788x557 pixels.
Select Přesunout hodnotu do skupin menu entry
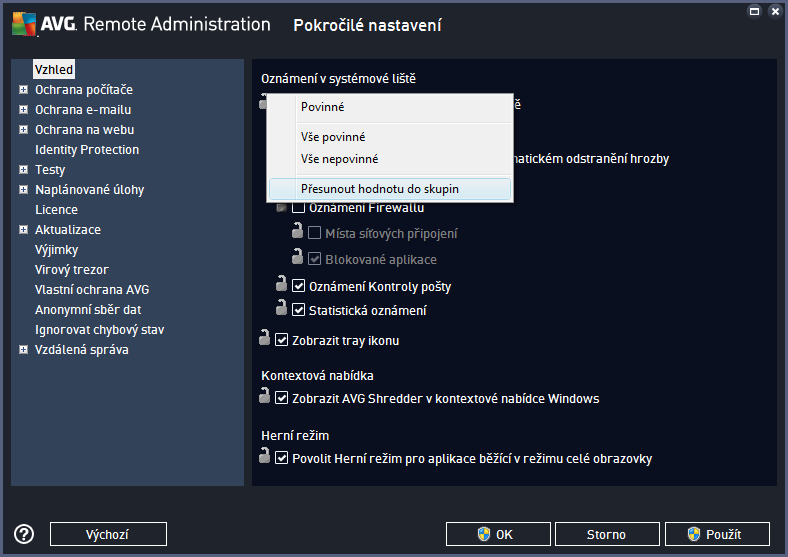click(x=390, y=189)
